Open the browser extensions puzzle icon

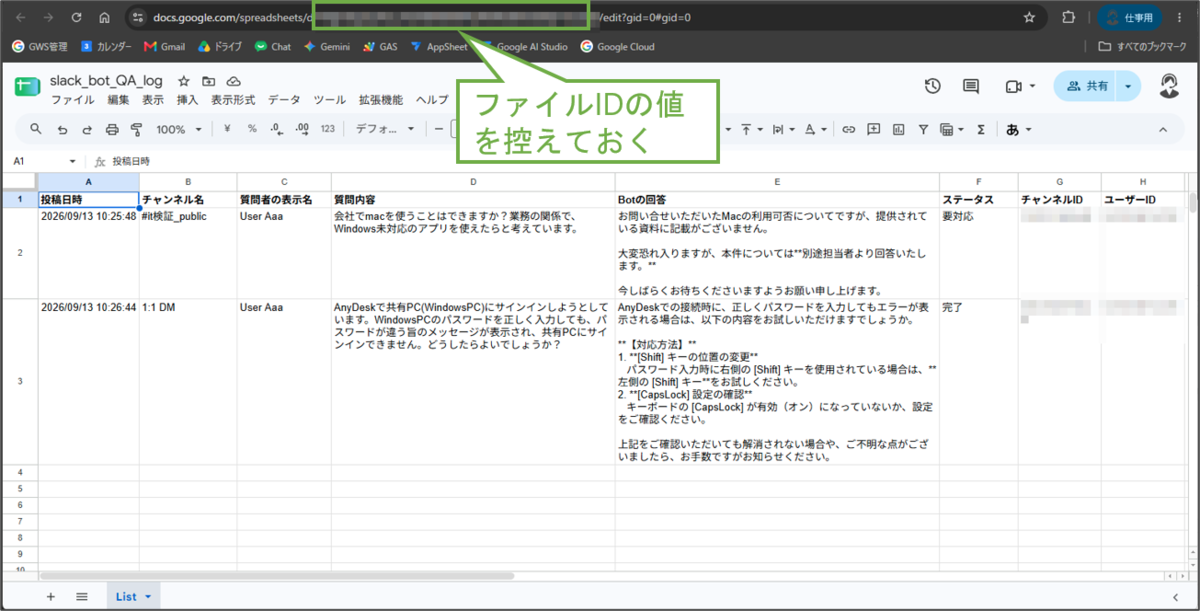[x=1068, y=17]
